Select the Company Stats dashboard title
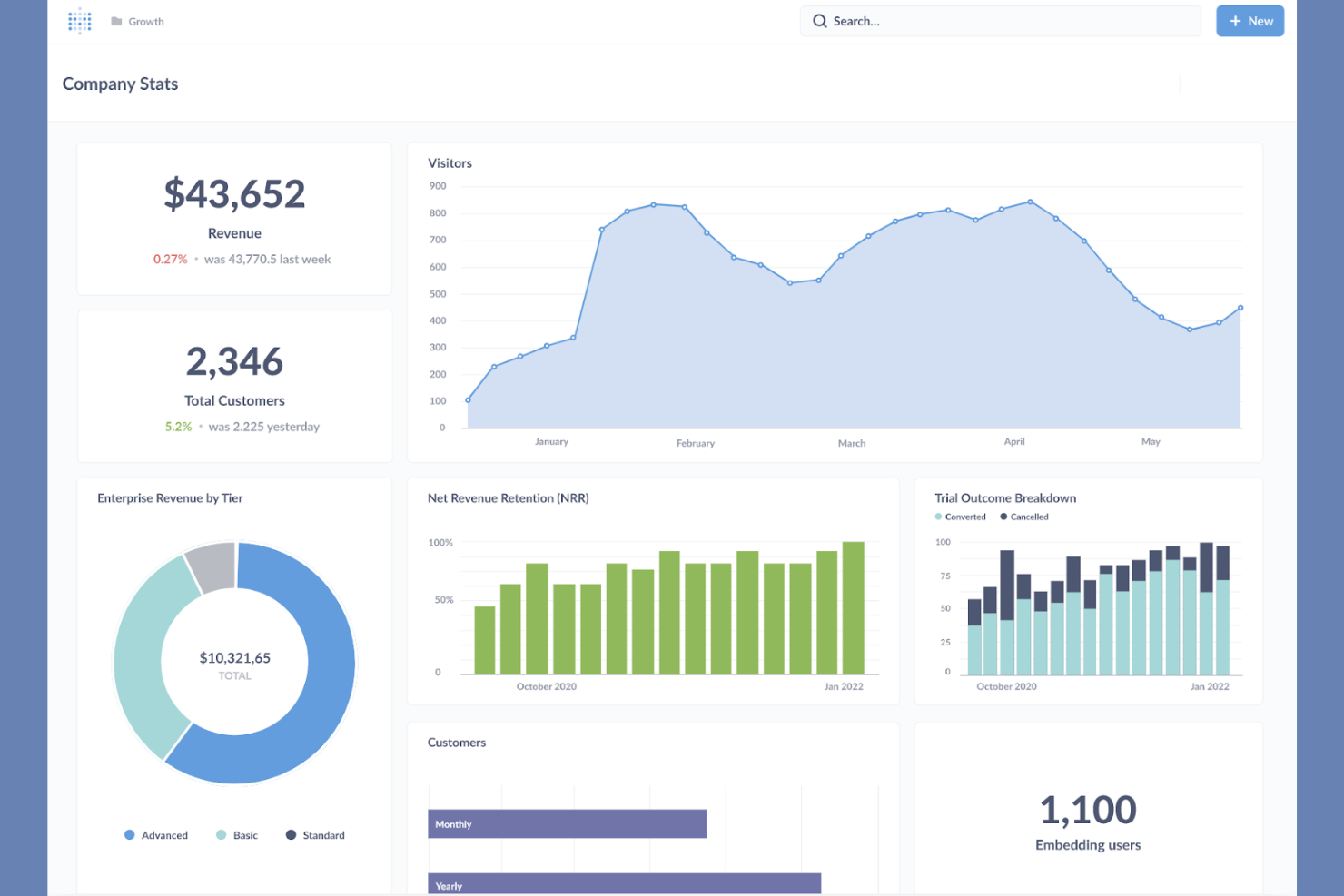 [120, 84]
